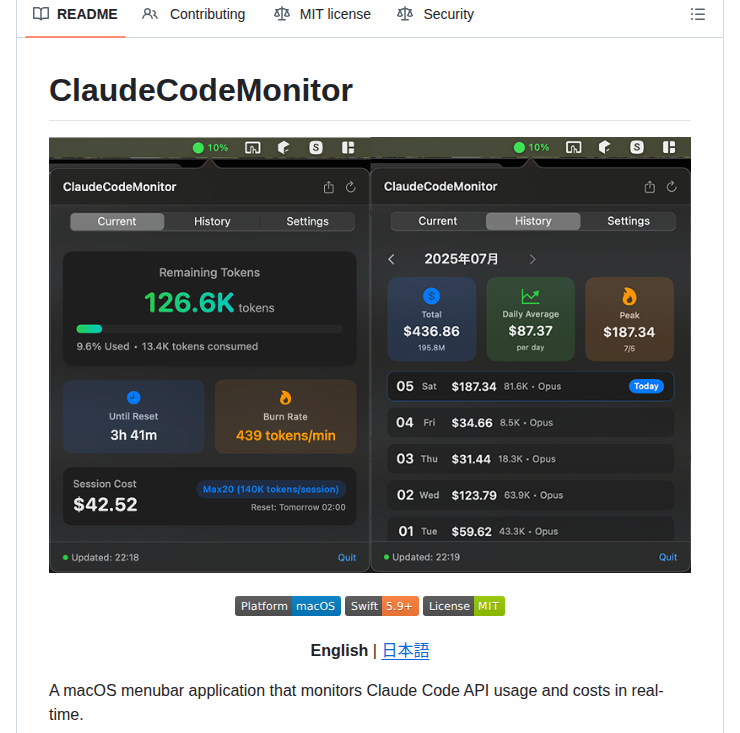This screenshot has width=740, height=733.
Task: Click the ClaudeCodeMonitor heading
Action: (201, 90)
